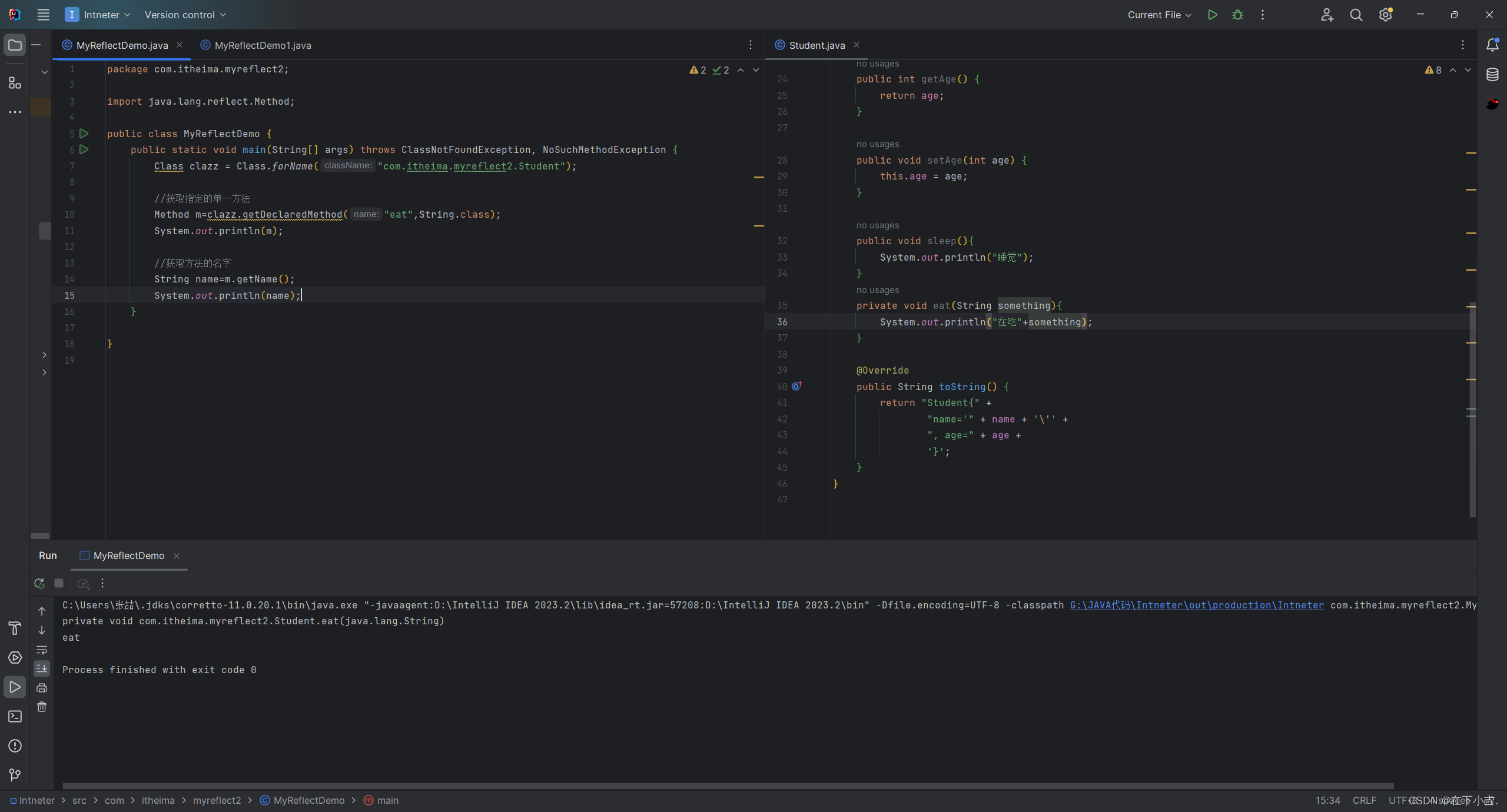Close the Student.java tab
This screenshot has height=812, width=1507.
(857, 45)
